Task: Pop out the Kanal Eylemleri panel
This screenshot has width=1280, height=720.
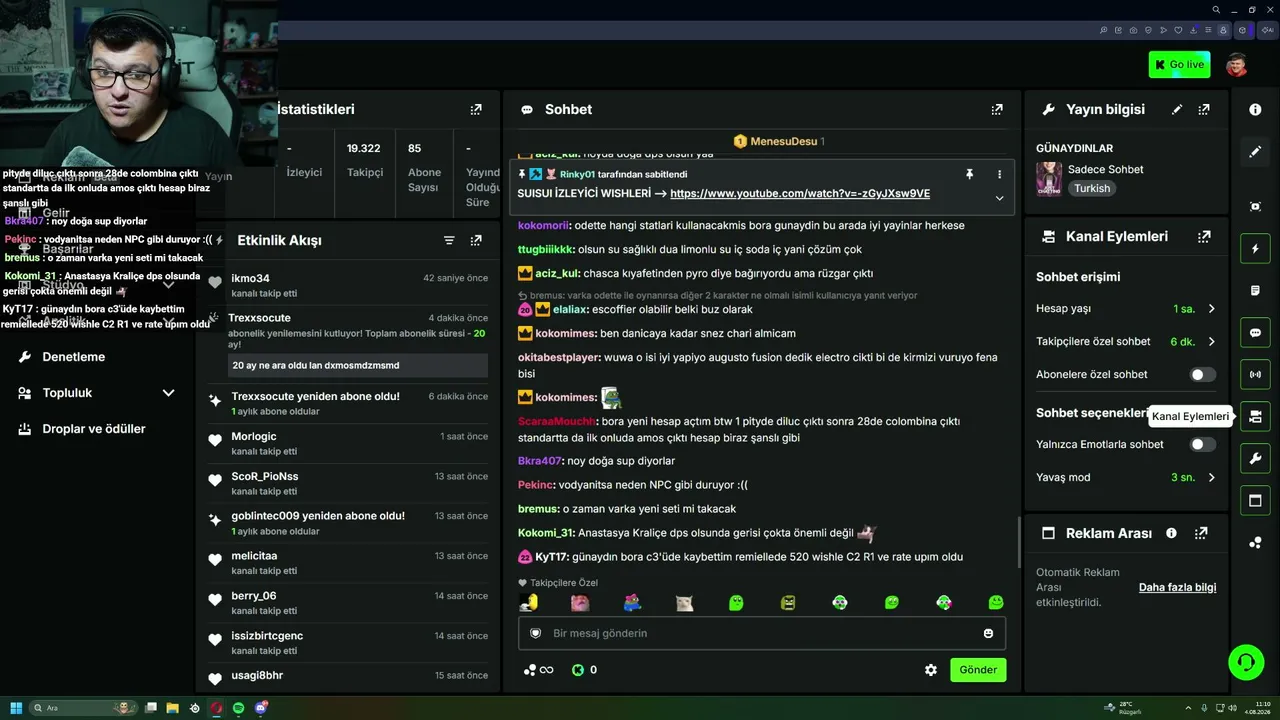Action: click(1204, 237)
